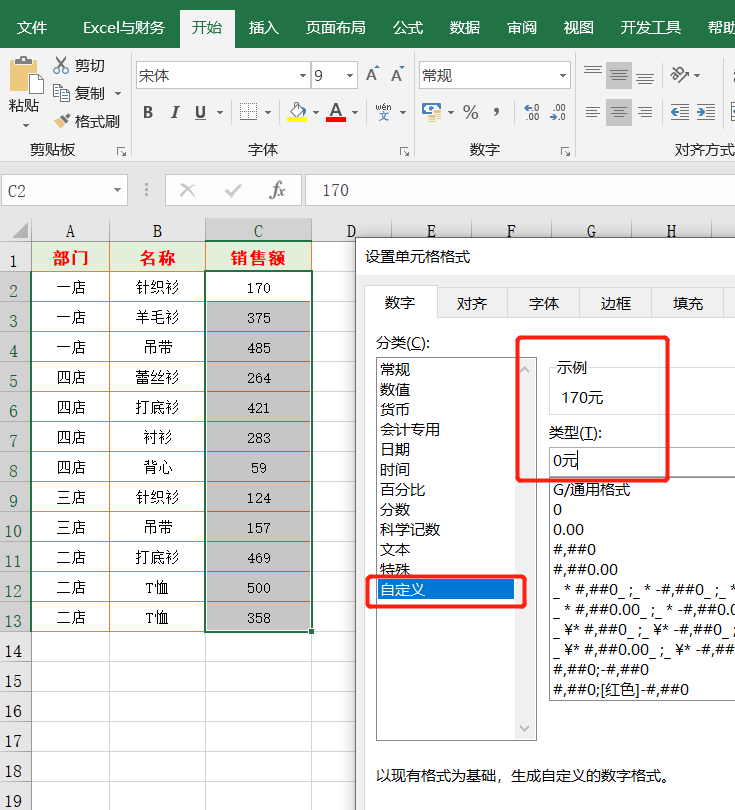Click the Paste (粘贴) icon

click(25, 75)
